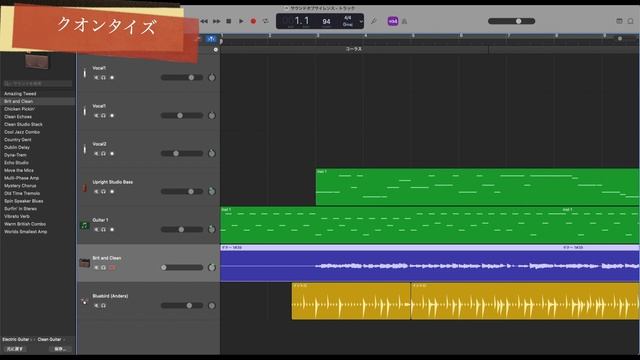The height and width of the screenshot is (360, 640).
Task: Solo the Upright Studio Bass track
Action: point(104,191)
